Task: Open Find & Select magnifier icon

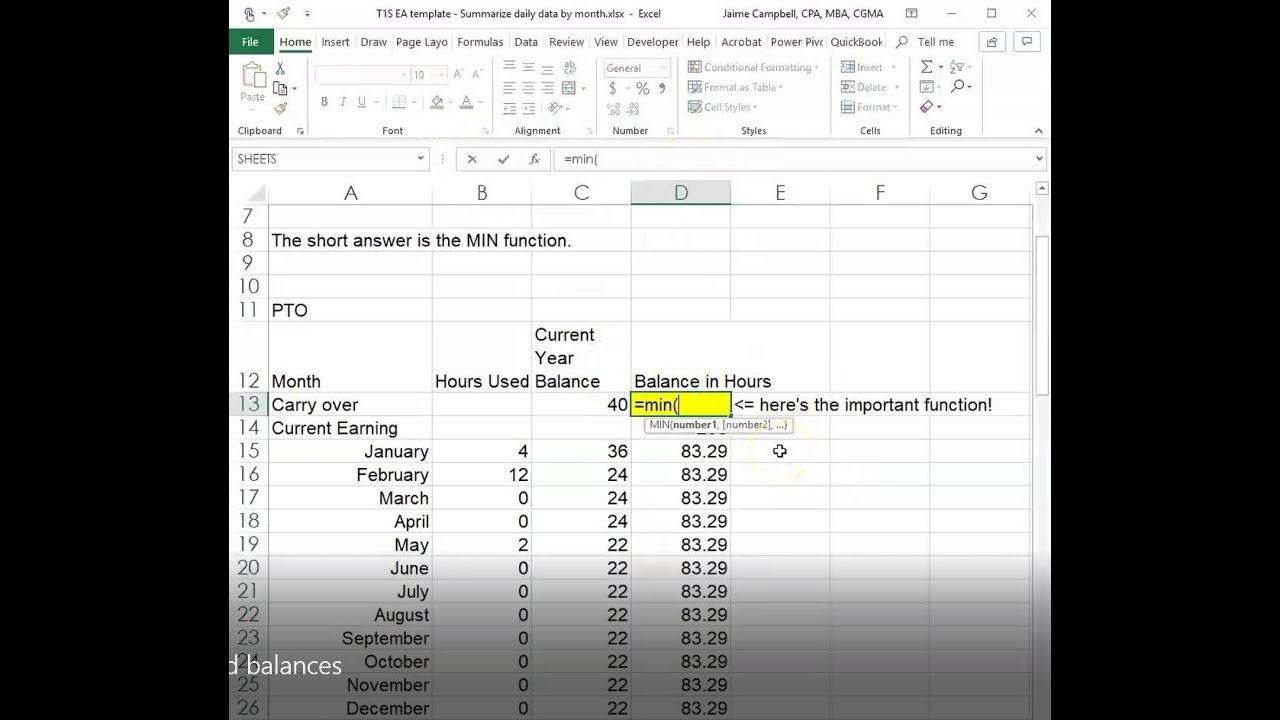Action: (957, 87)
